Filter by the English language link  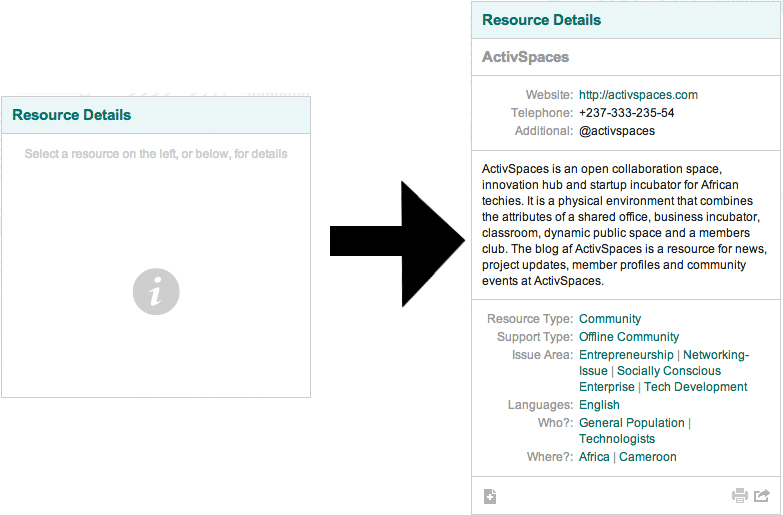point(599,405)
